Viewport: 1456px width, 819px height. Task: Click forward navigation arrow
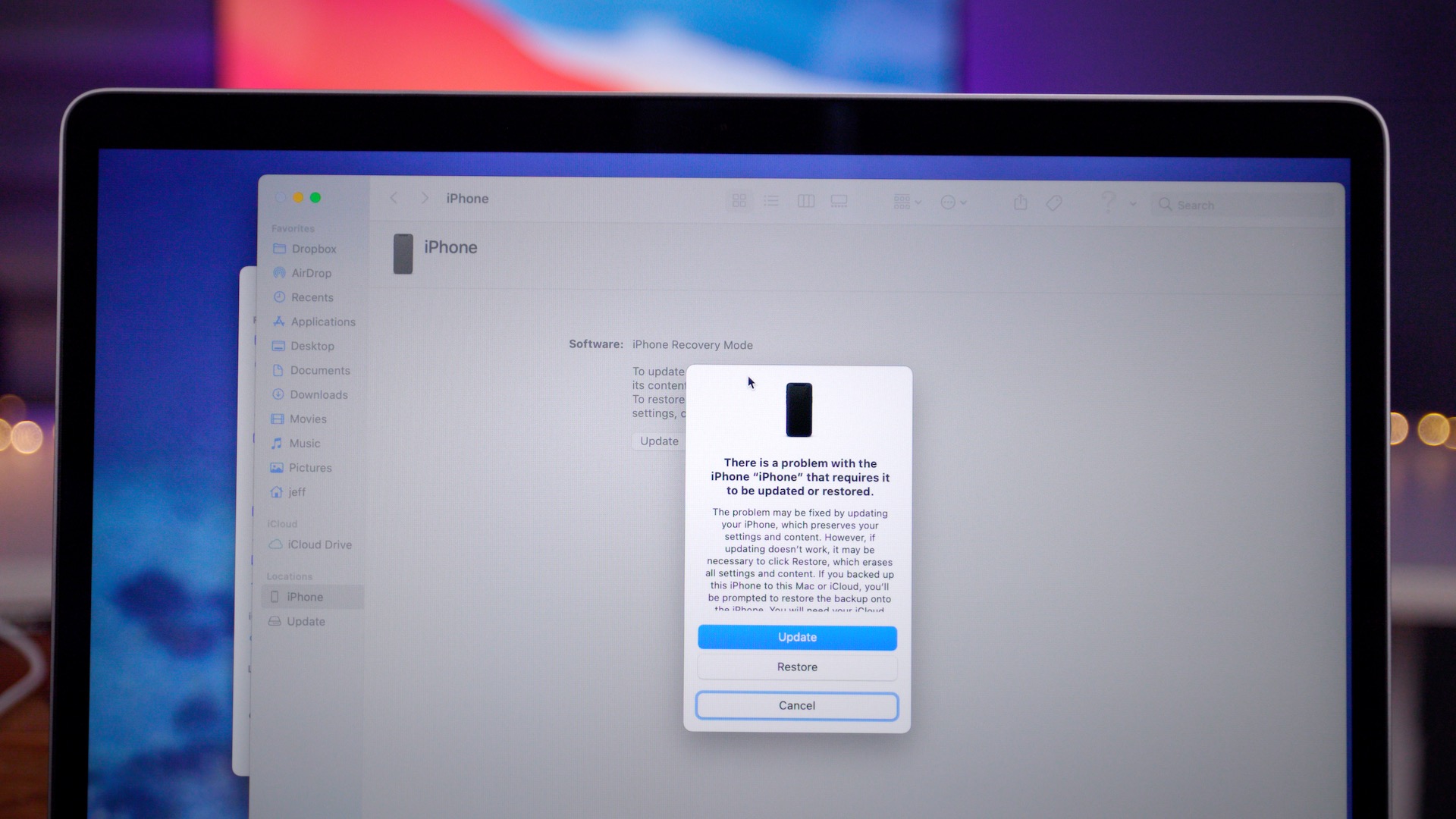pyautogui.click(x=421, y=197)
